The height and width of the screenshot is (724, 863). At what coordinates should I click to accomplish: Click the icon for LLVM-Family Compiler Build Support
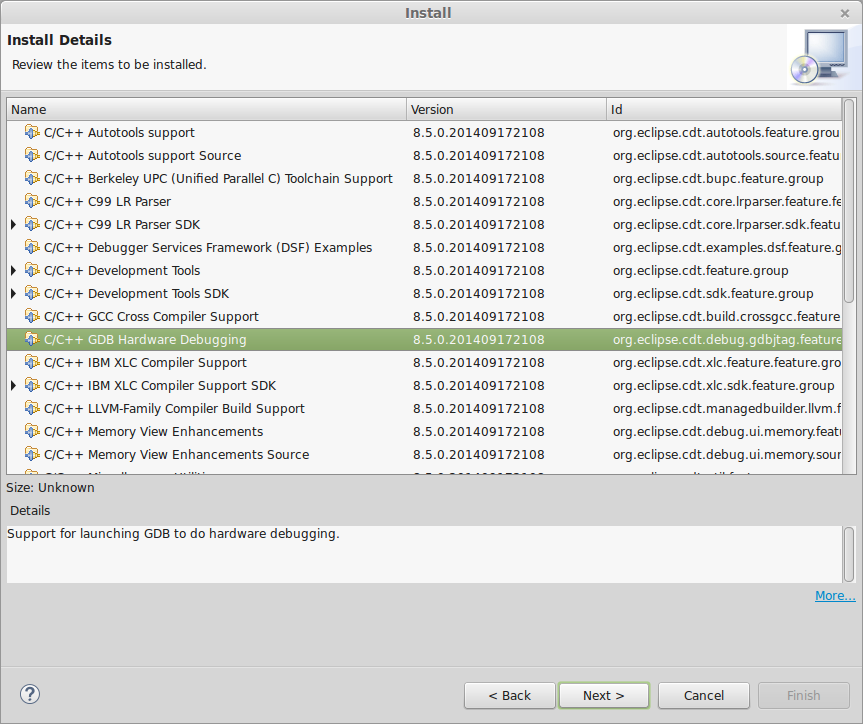[32, 409]
